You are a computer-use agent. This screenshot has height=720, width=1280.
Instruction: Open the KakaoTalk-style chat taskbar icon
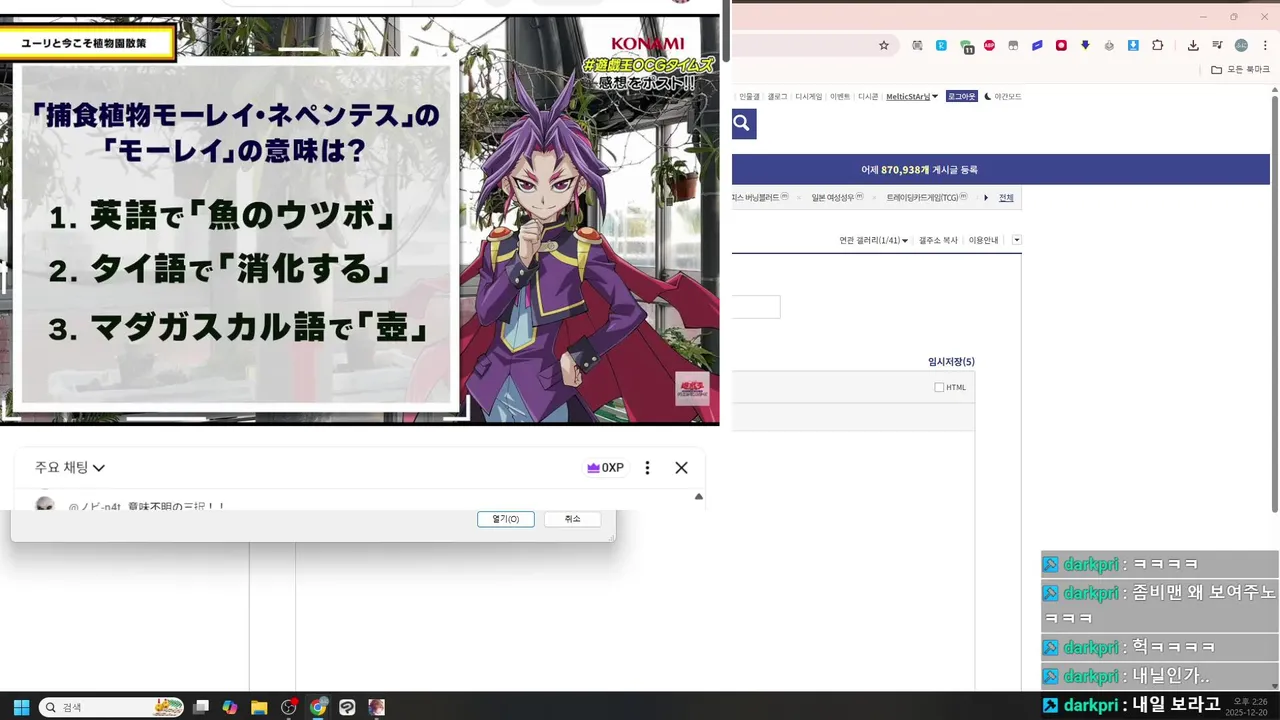tap(347, 707)
